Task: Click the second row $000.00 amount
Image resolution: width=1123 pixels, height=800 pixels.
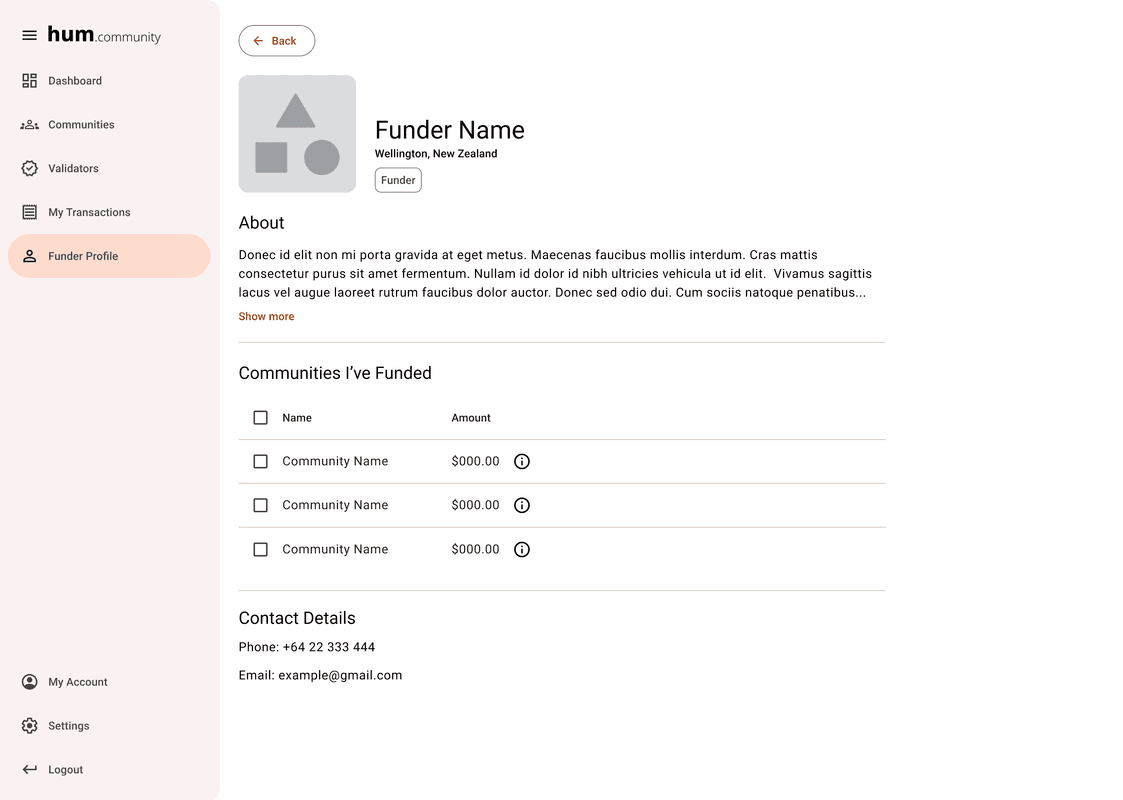Action: tap(476, 505)
